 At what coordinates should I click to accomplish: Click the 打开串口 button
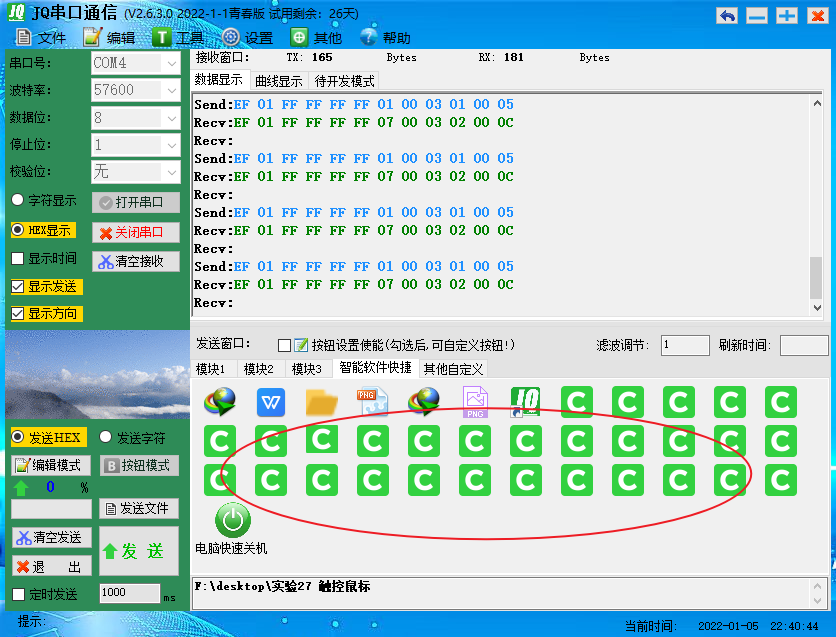click(x=136, y=203)
